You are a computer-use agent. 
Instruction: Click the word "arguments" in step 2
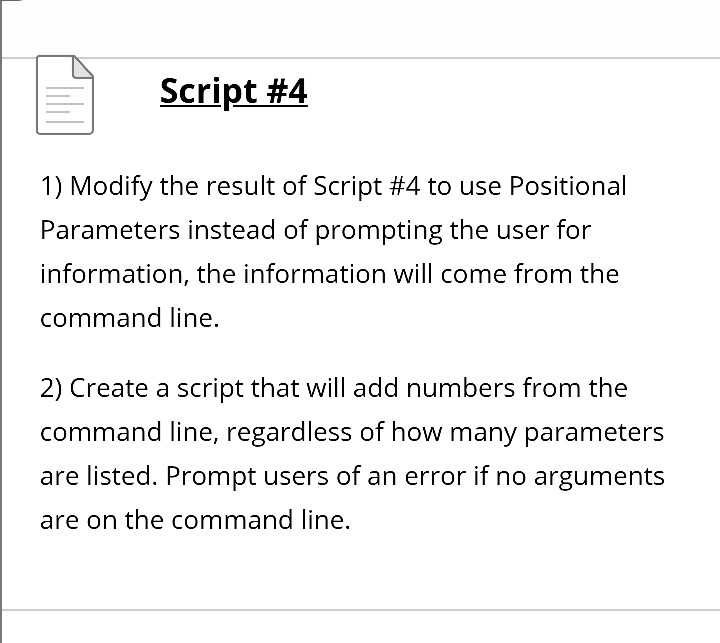[602, 476]
